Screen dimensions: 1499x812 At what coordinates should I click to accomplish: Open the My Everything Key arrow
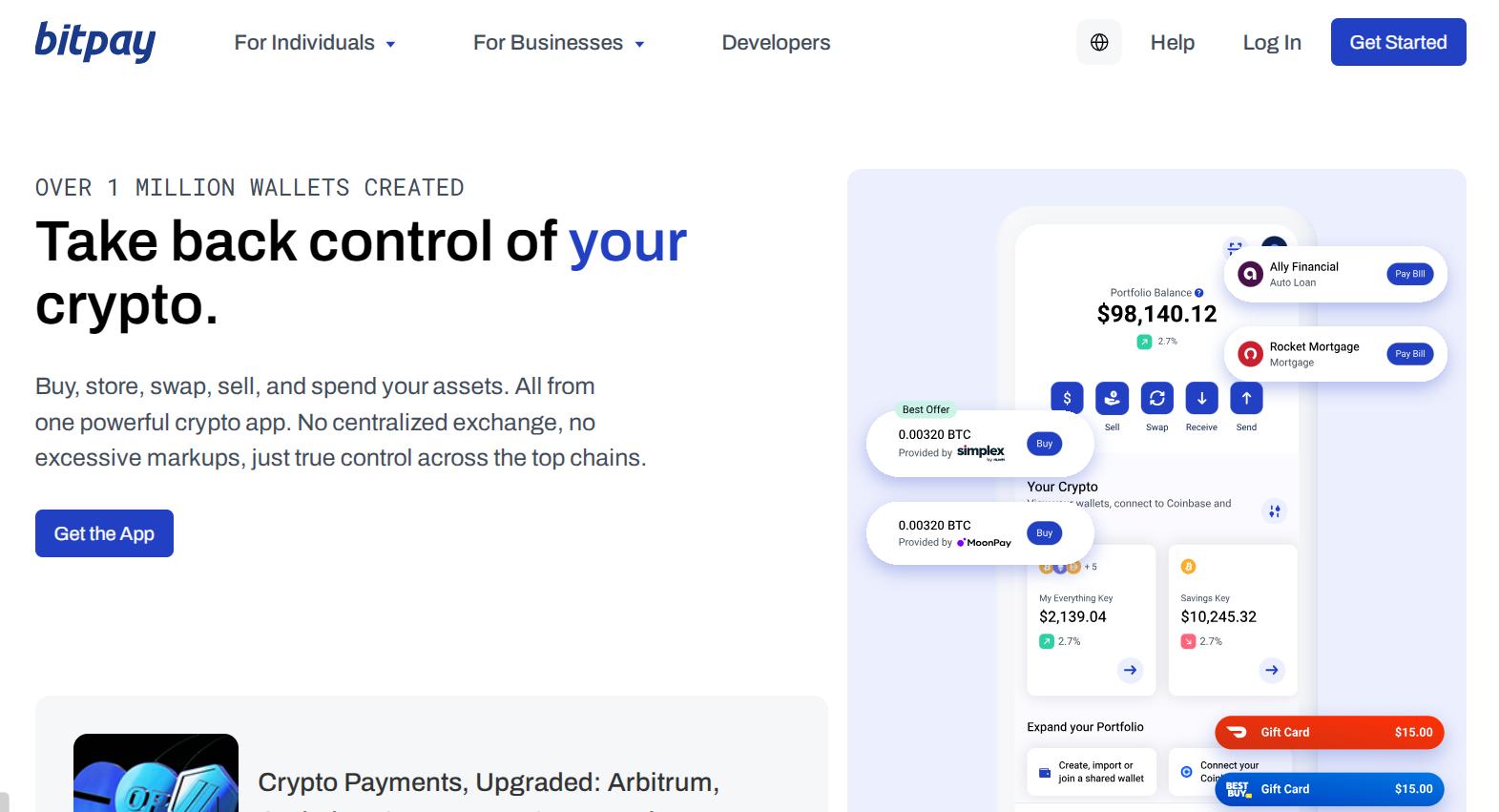(x=1130, y=670)
